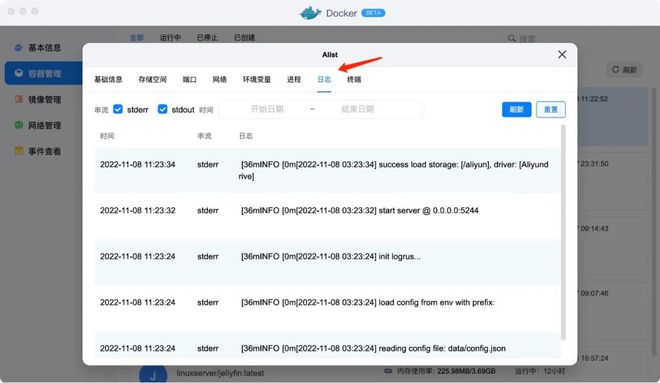Click timestamp 2022-11-08 11:23:34

click(137, 165)
